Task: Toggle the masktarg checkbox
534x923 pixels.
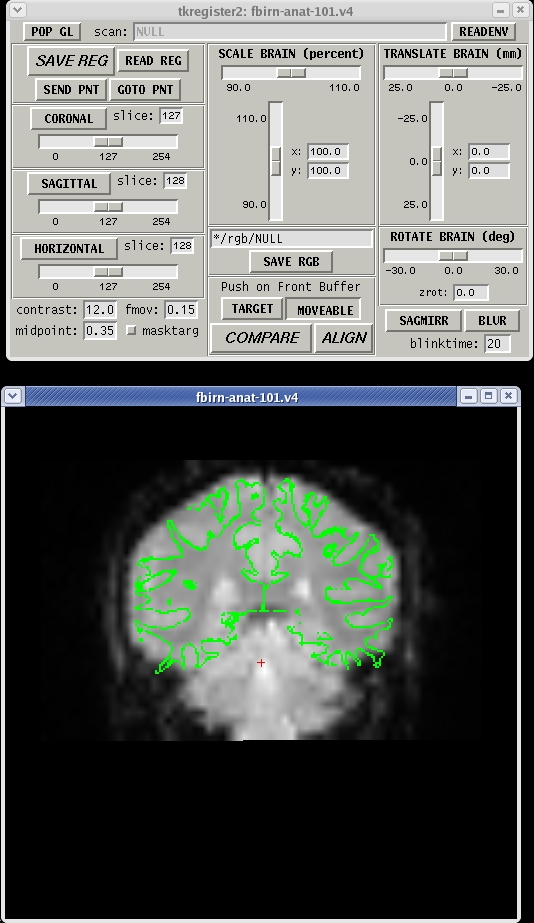Action: coord(131,331)
